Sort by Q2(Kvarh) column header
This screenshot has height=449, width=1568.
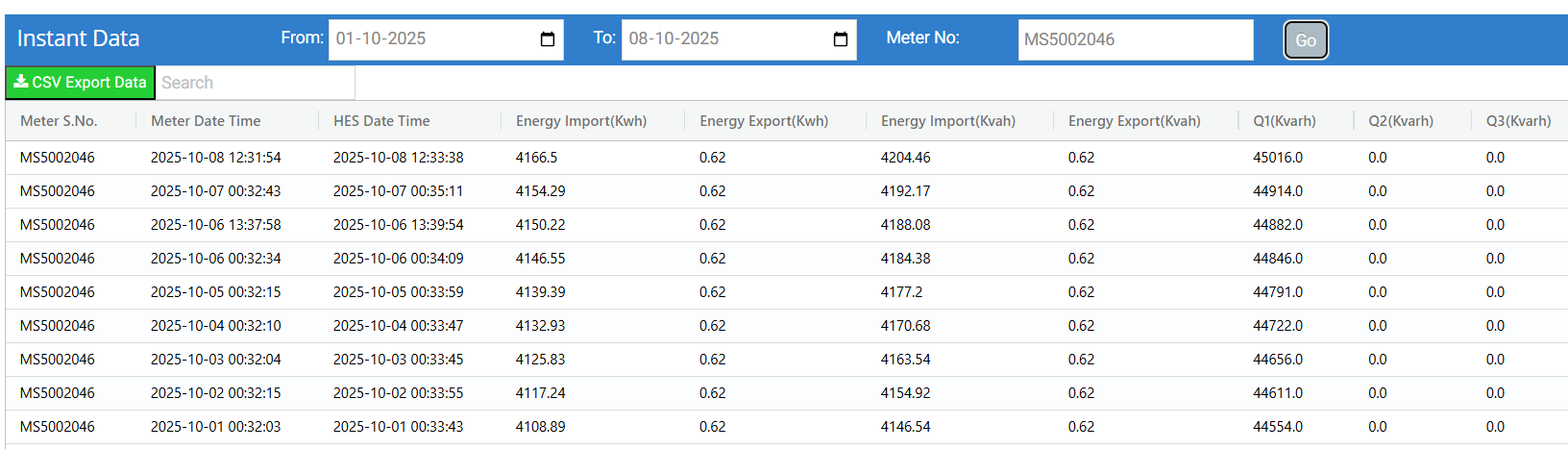pyautogui.click(x=1401, y=121)
